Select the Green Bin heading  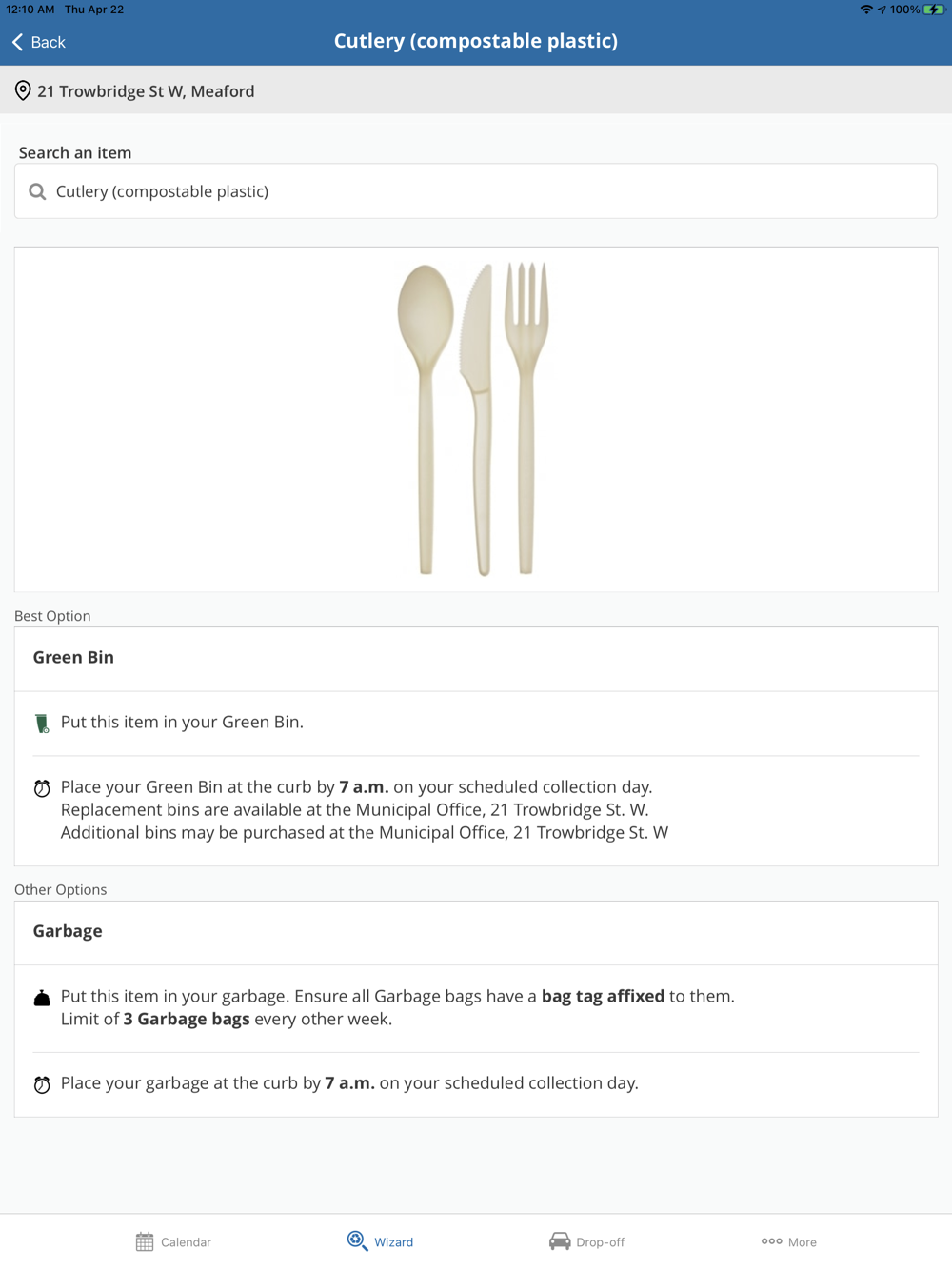coord(73,657)
